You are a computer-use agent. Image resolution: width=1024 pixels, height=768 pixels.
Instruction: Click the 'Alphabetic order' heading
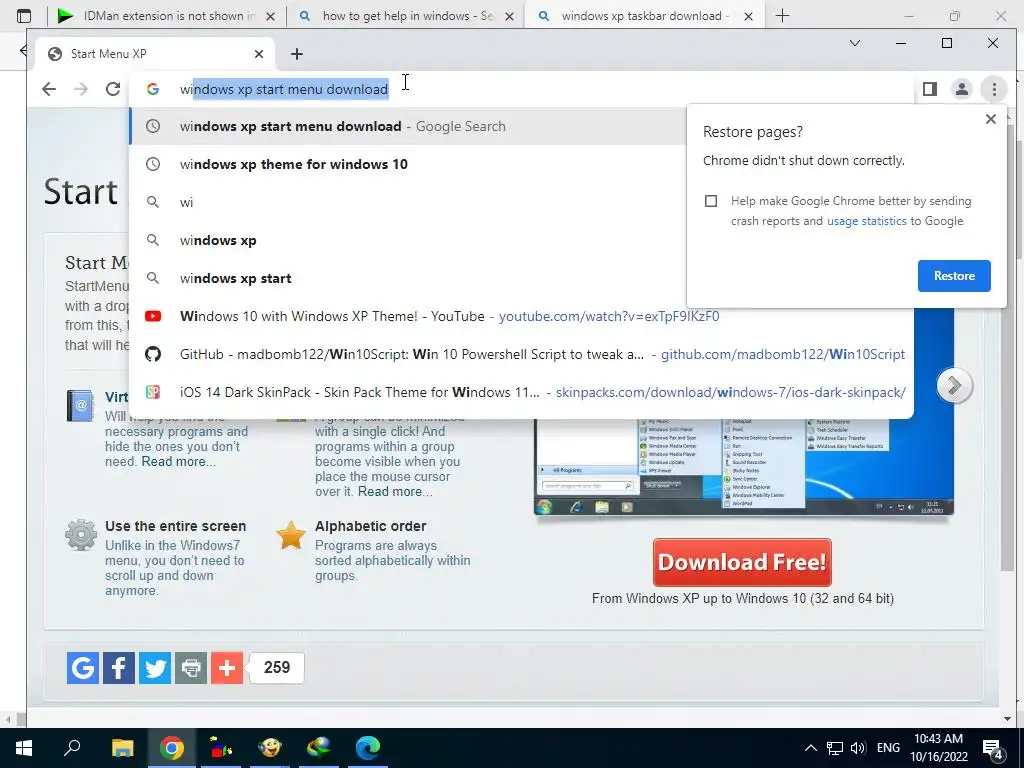[370, 526]
